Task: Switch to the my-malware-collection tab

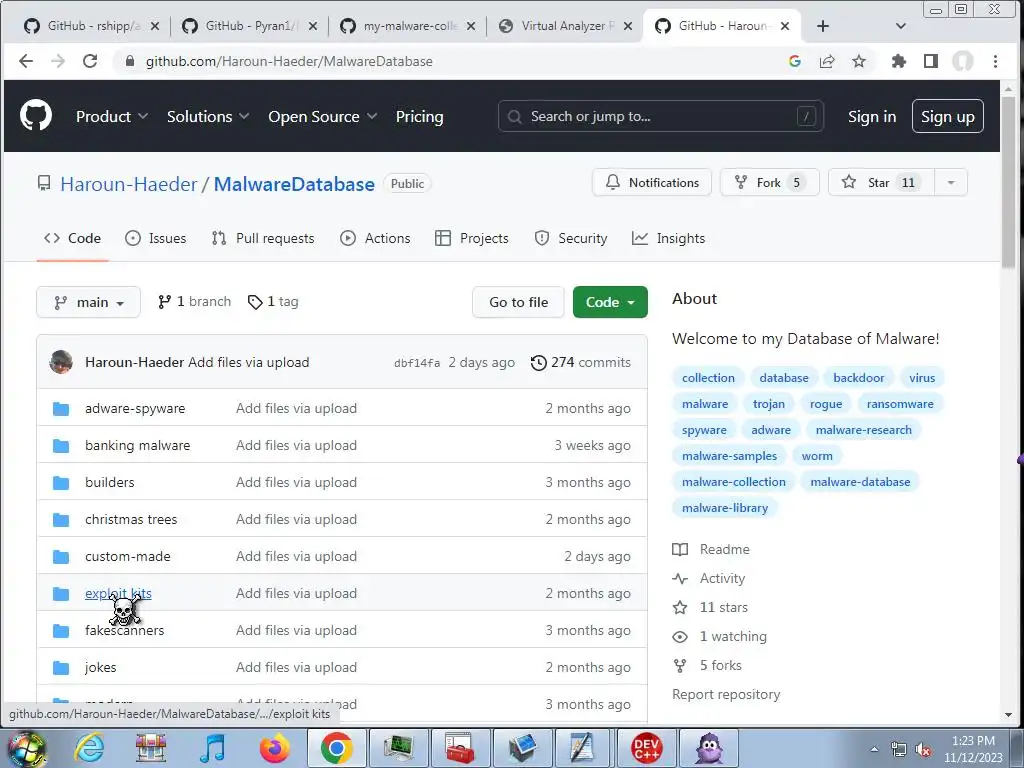Action: tap(409, 26)
